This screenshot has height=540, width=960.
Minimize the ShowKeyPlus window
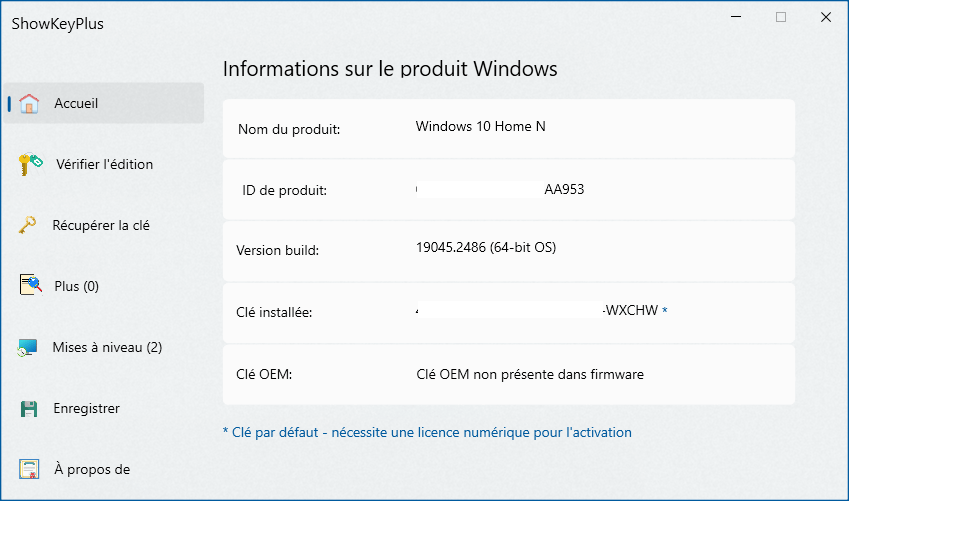pos(736,17)
